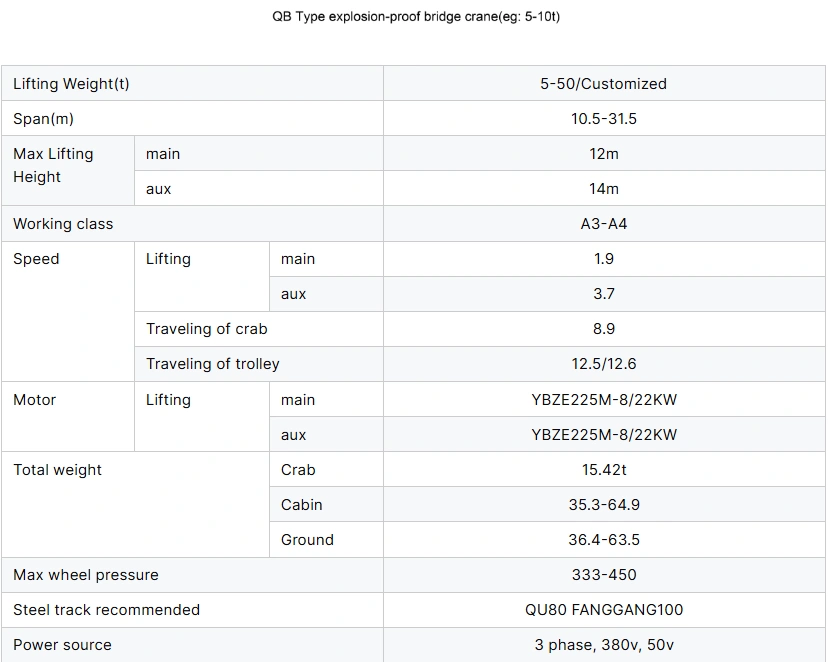Viewport: 828px width, 662px height.
Task: Select the 15.42t crab weight value
Action: (x=603, y=470)
